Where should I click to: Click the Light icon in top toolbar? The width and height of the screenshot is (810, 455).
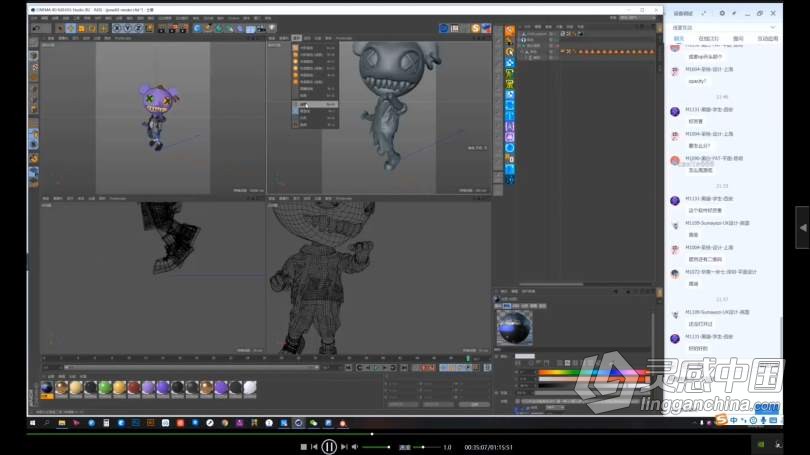(272, 28)
